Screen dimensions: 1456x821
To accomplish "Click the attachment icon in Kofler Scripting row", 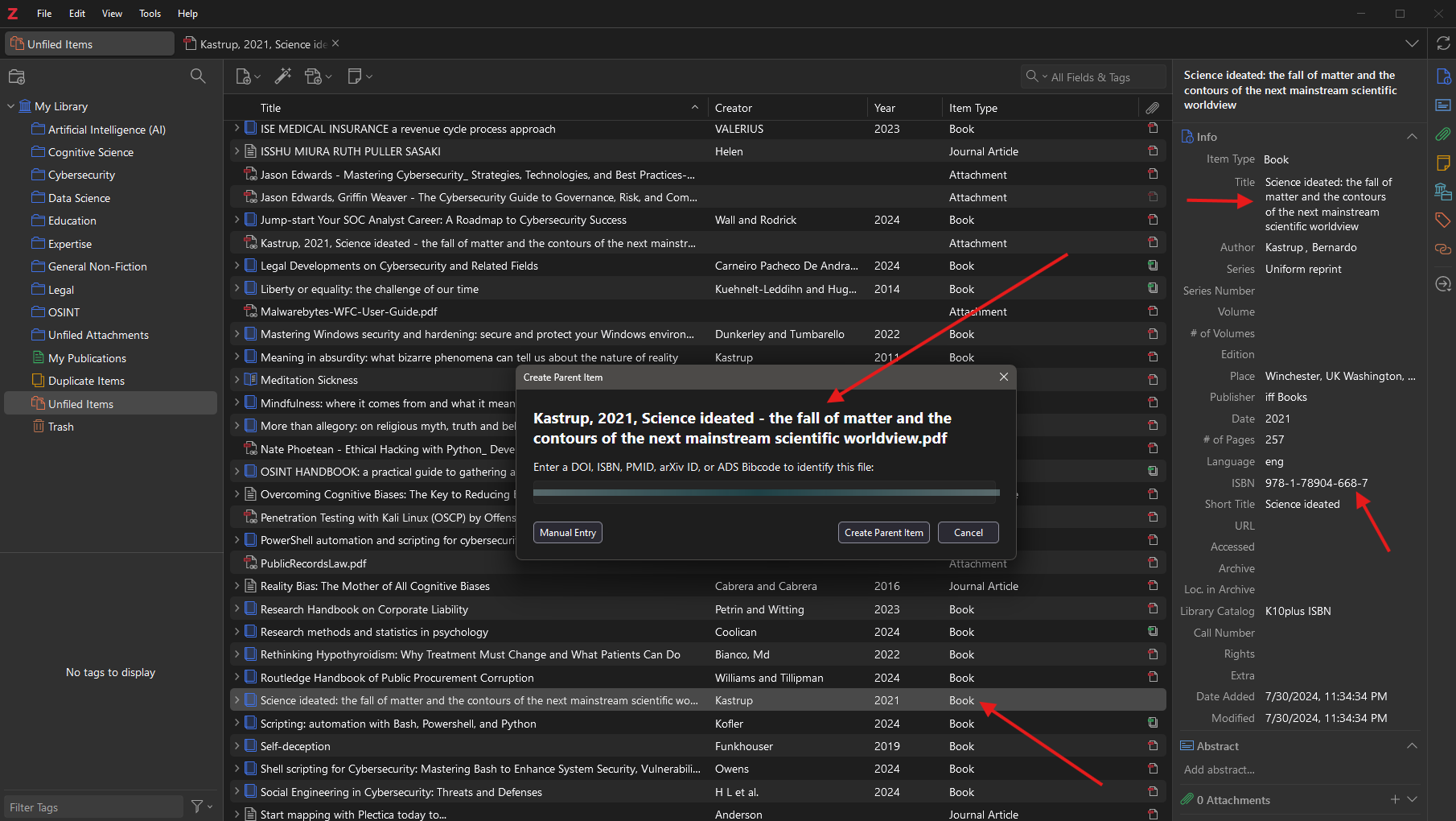I will (1153, 723).
